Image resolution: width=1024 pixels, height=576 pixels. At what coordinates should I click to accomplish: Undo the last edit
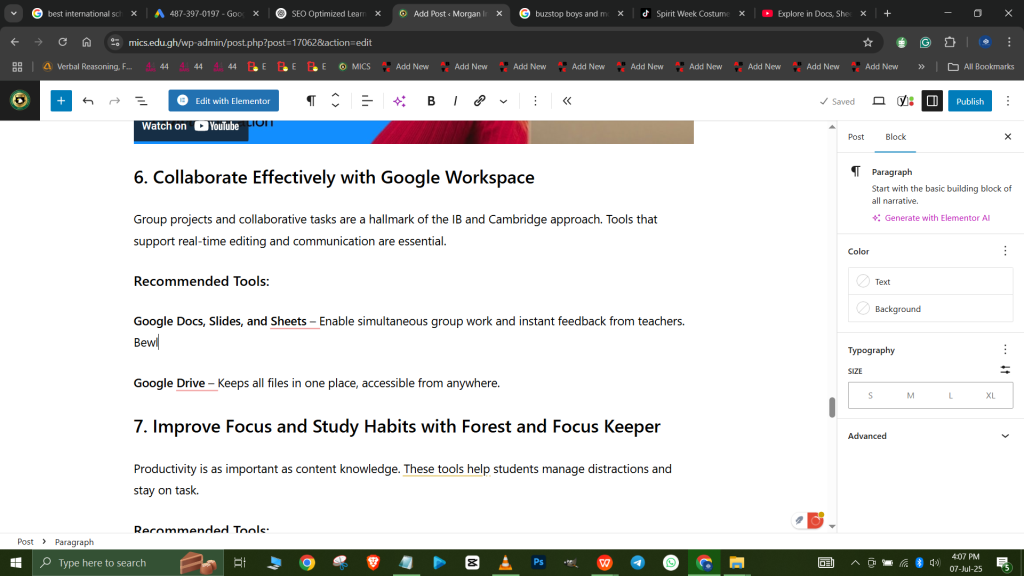[x=88, y=101]
